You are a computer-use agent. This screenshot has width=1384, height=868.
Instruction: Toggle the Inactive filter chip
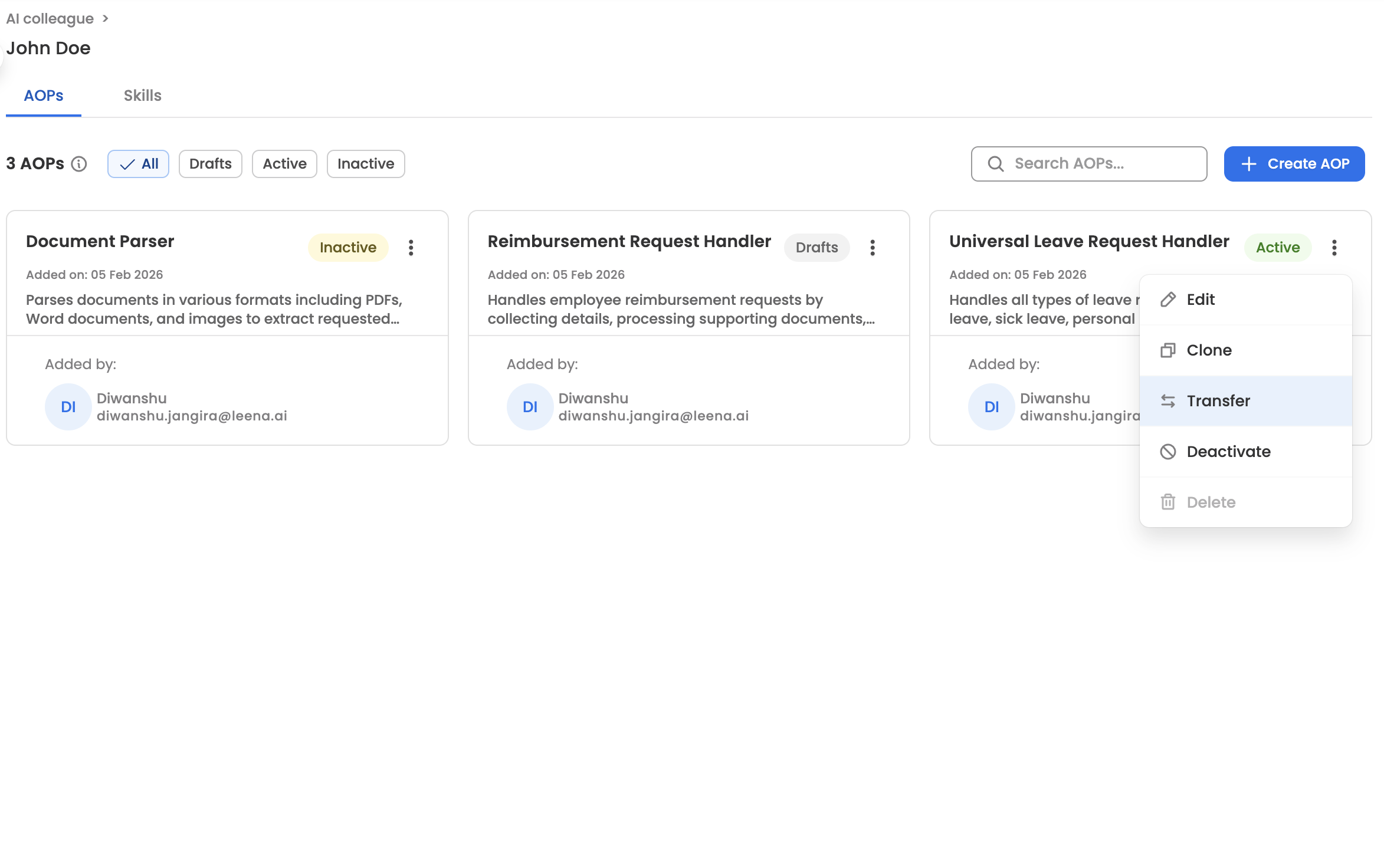pyautogui.click(x=365, y=164)
